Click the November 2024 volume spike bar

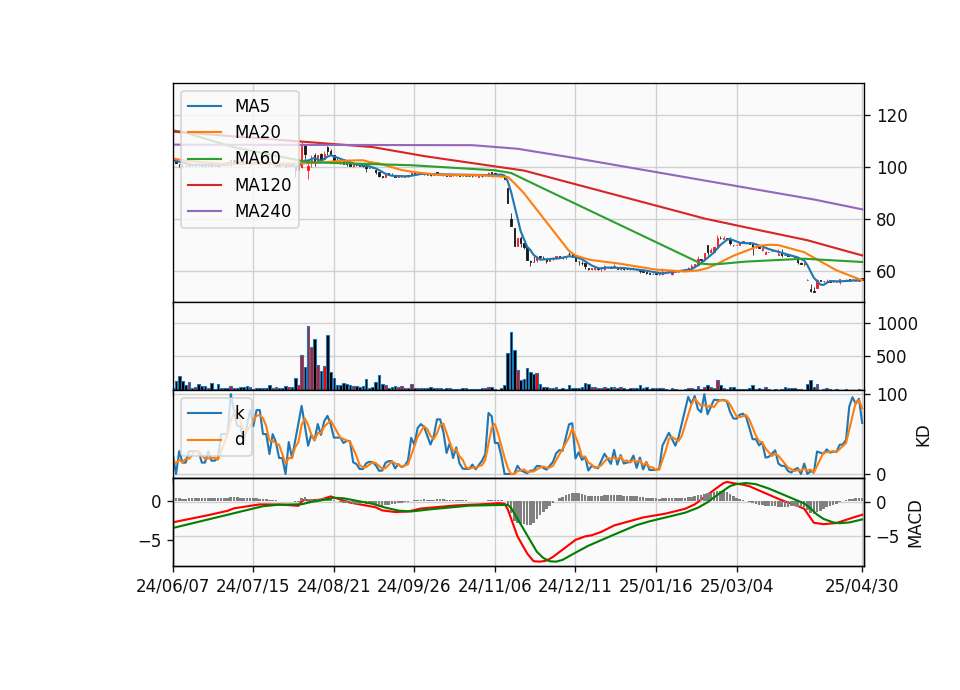coord(512,361)
